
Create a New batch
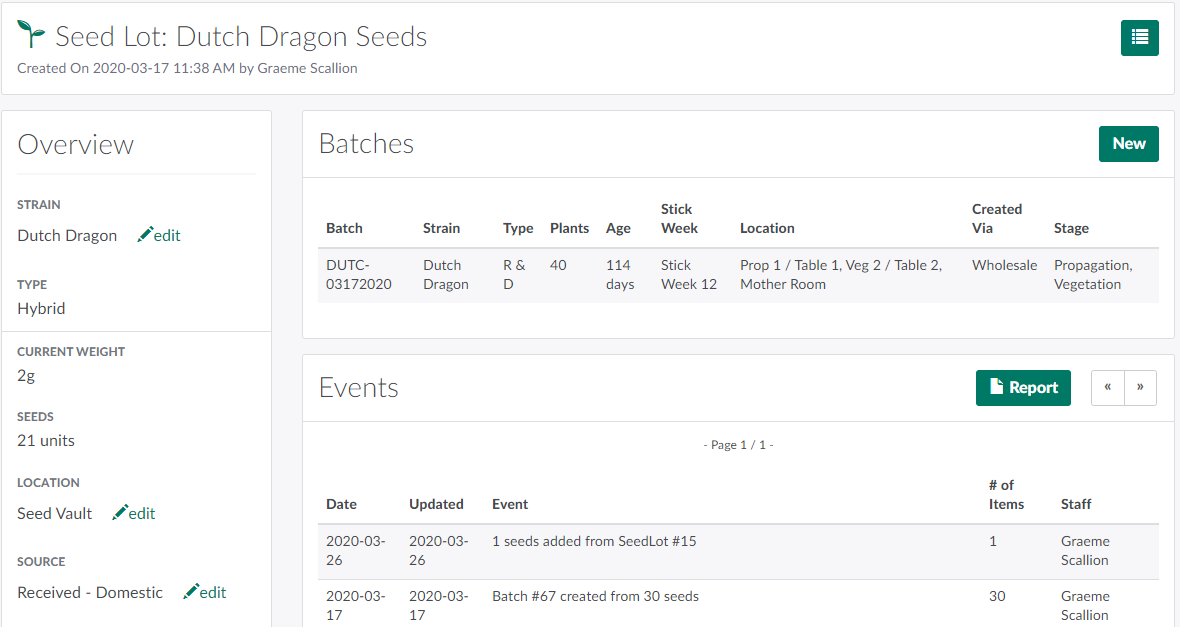pyautogui.click(x=1128, y=144)
